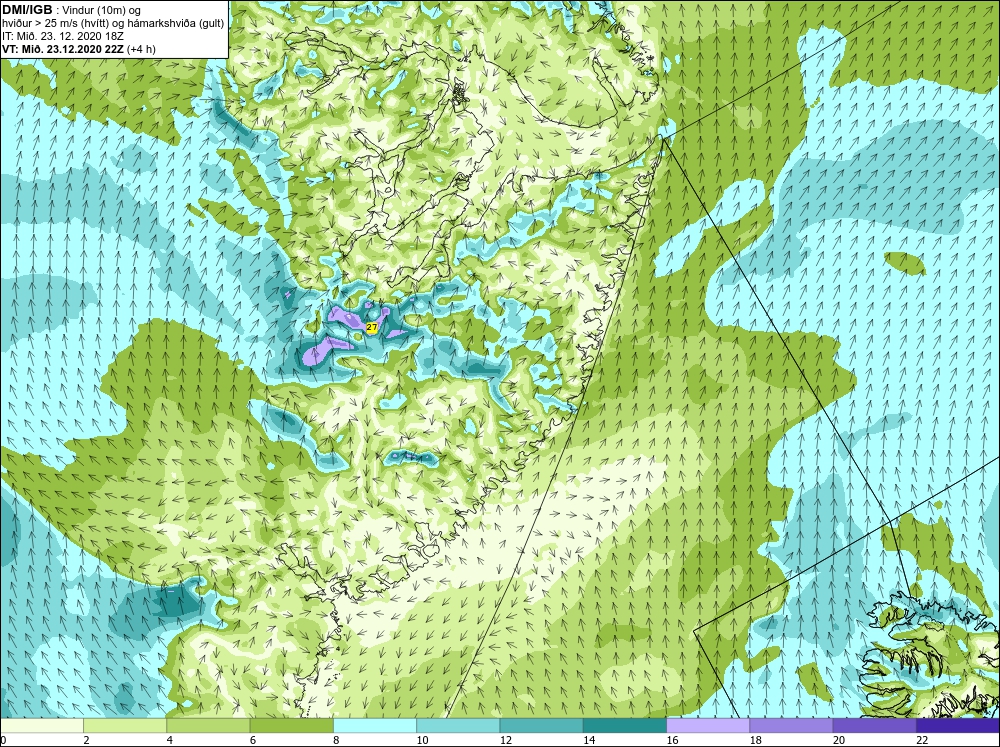
Task: Select the 8–10 m/s light cyan legend swatch
Action: 375,725
